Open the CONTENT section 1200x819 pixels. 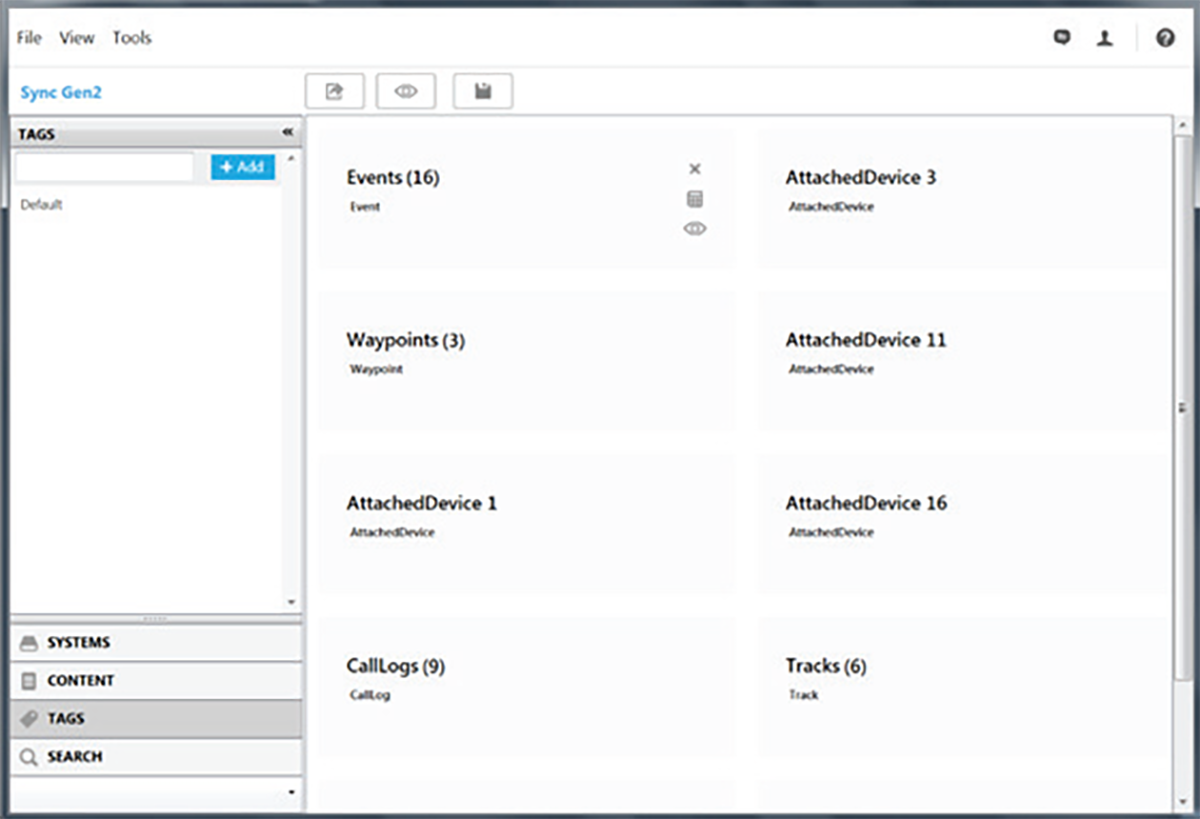80,680
